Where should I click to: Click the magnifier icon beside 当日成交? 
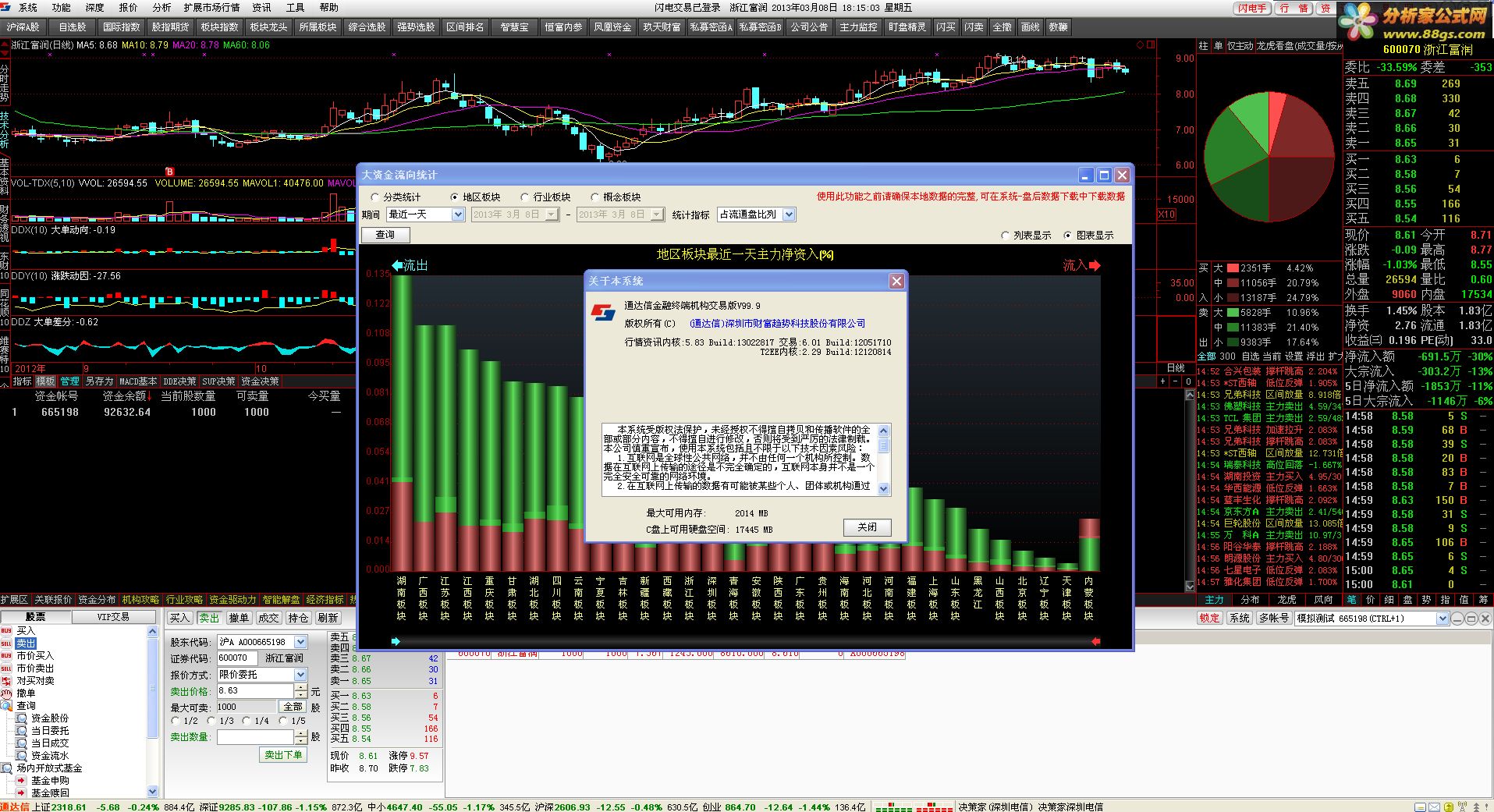(21, 743)
